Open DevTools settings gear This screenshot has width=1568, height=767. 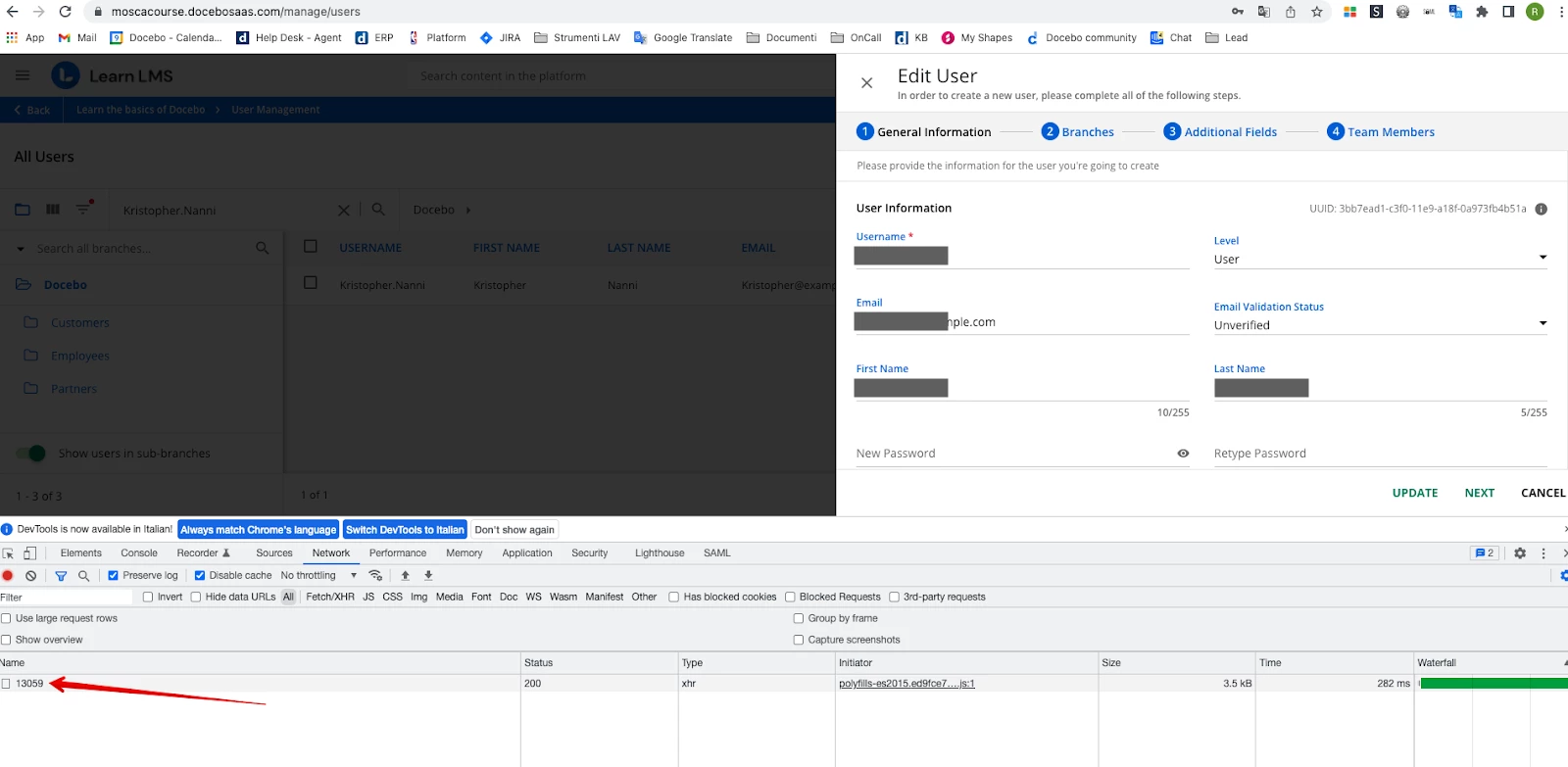[1519, 553]
